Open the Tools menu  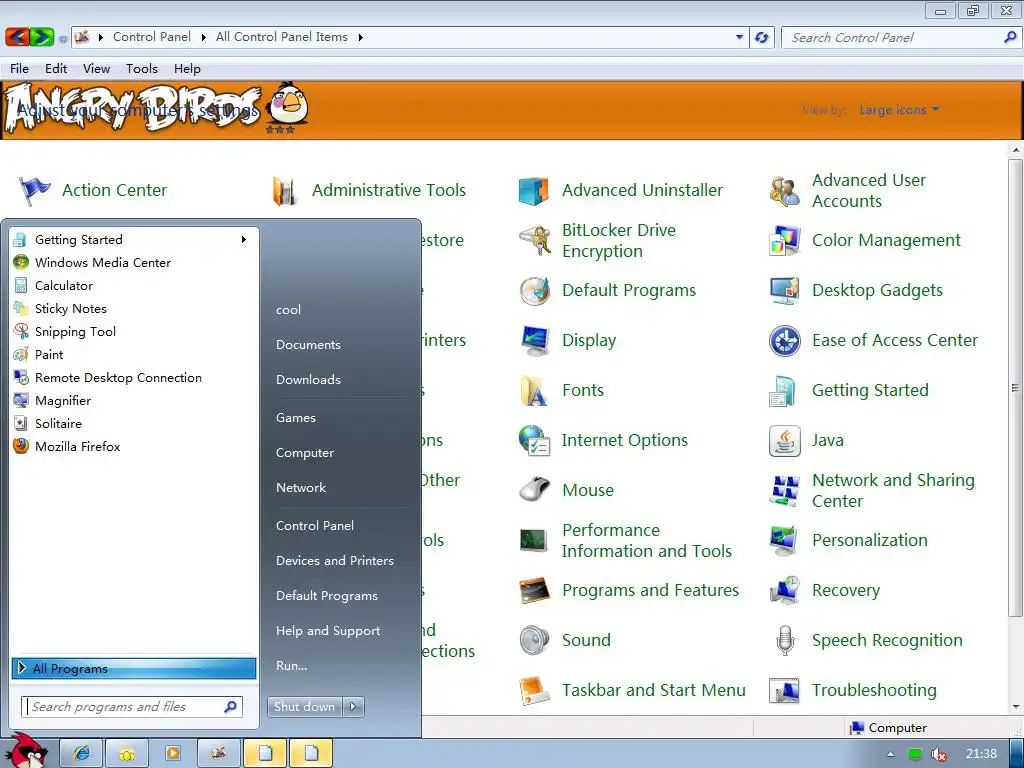pos(142,69)
